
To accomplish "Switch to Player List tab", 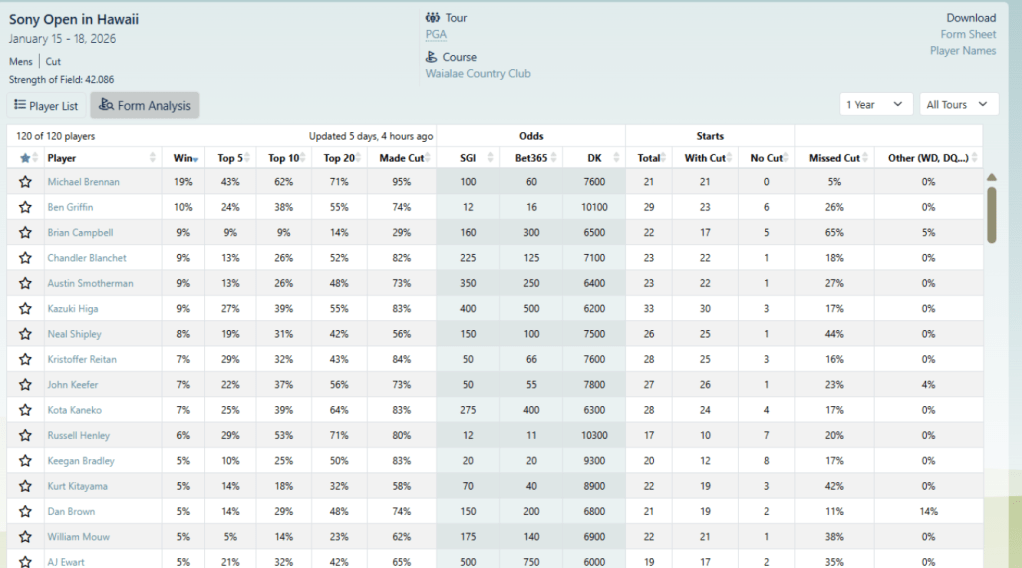I will click(46, 105).
